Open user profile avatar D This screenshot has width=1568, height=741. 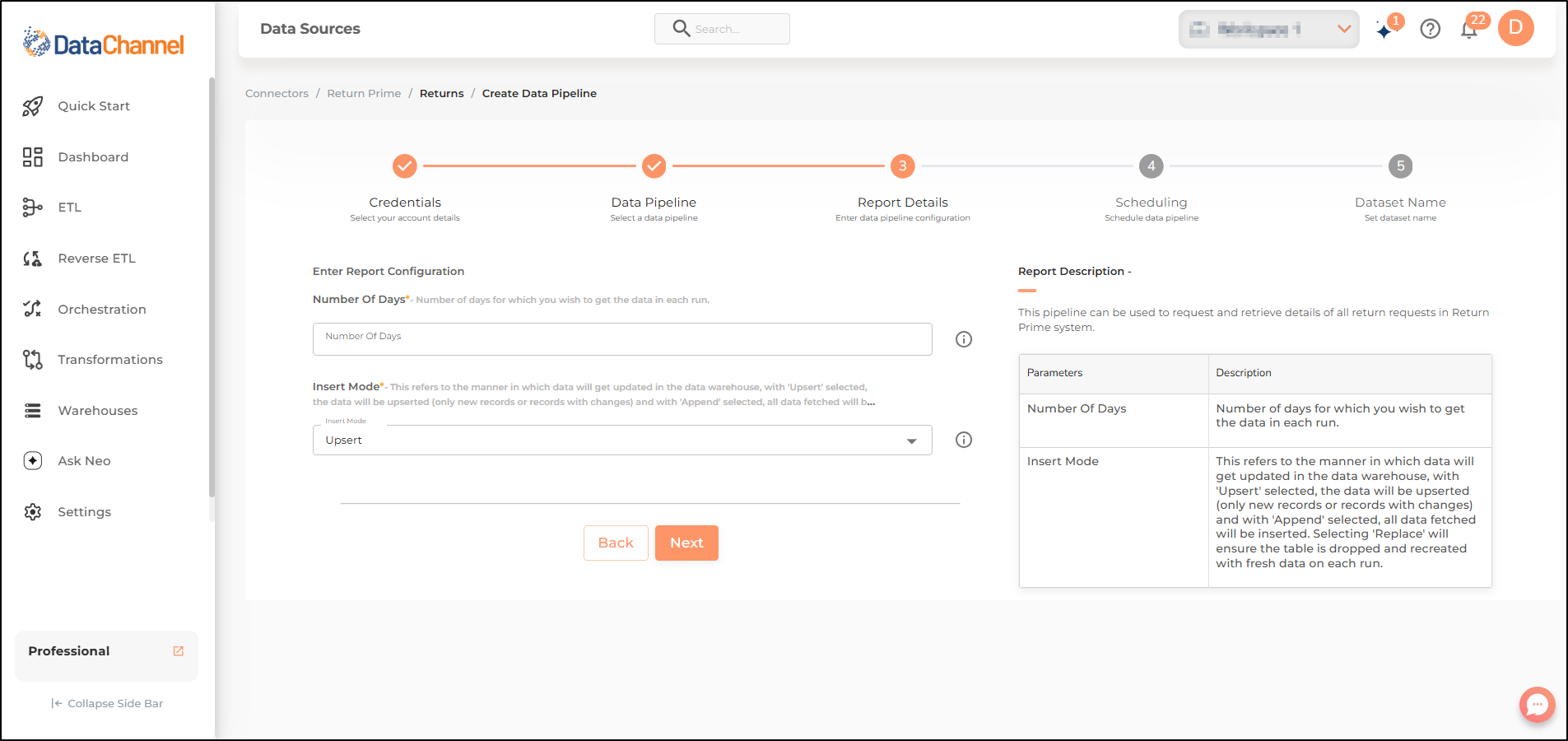[x=1516, y=28]
